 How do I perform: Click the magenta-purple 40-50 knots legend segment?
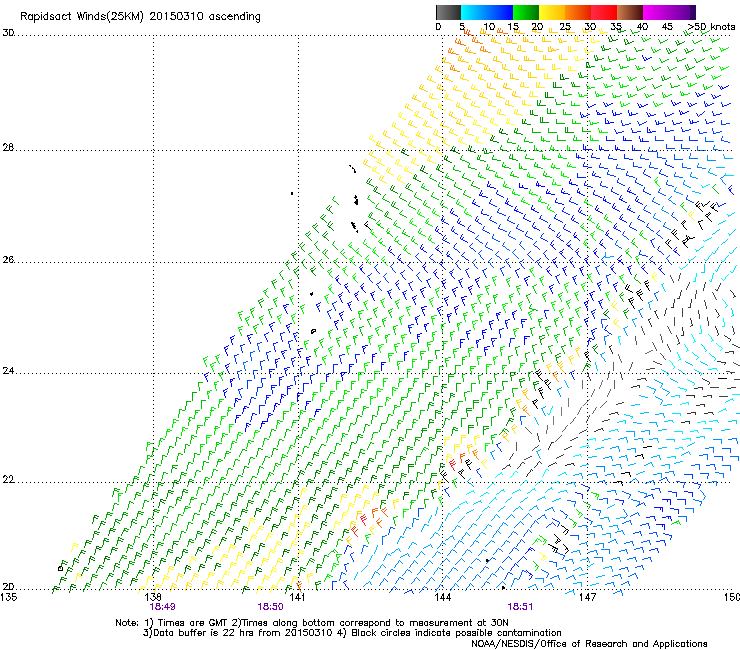coord(669,12)
